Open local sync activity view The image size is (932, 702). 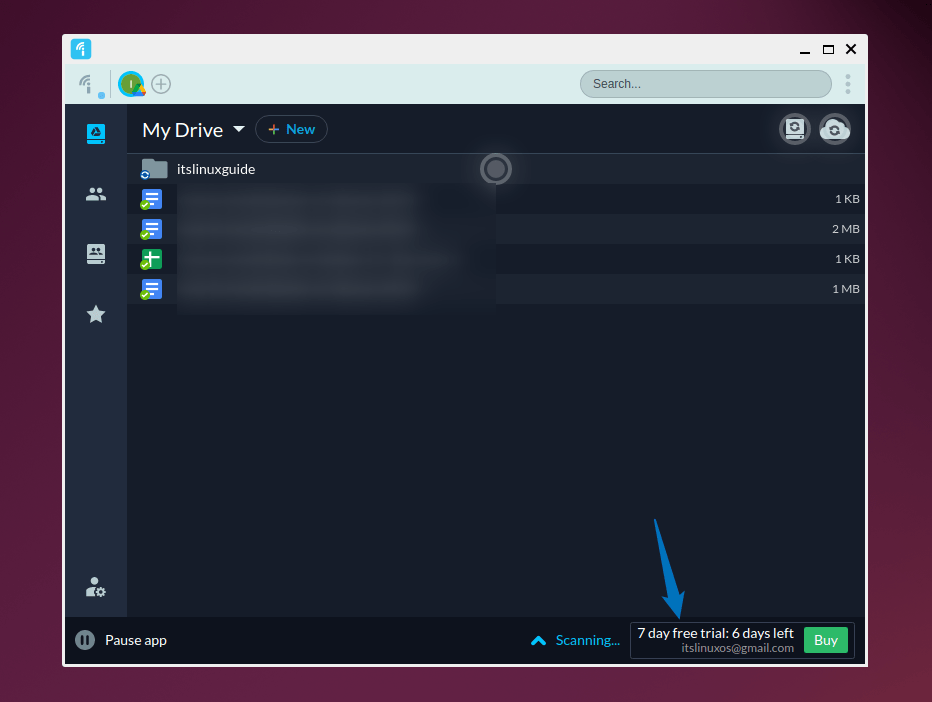(x=794, y=129)
